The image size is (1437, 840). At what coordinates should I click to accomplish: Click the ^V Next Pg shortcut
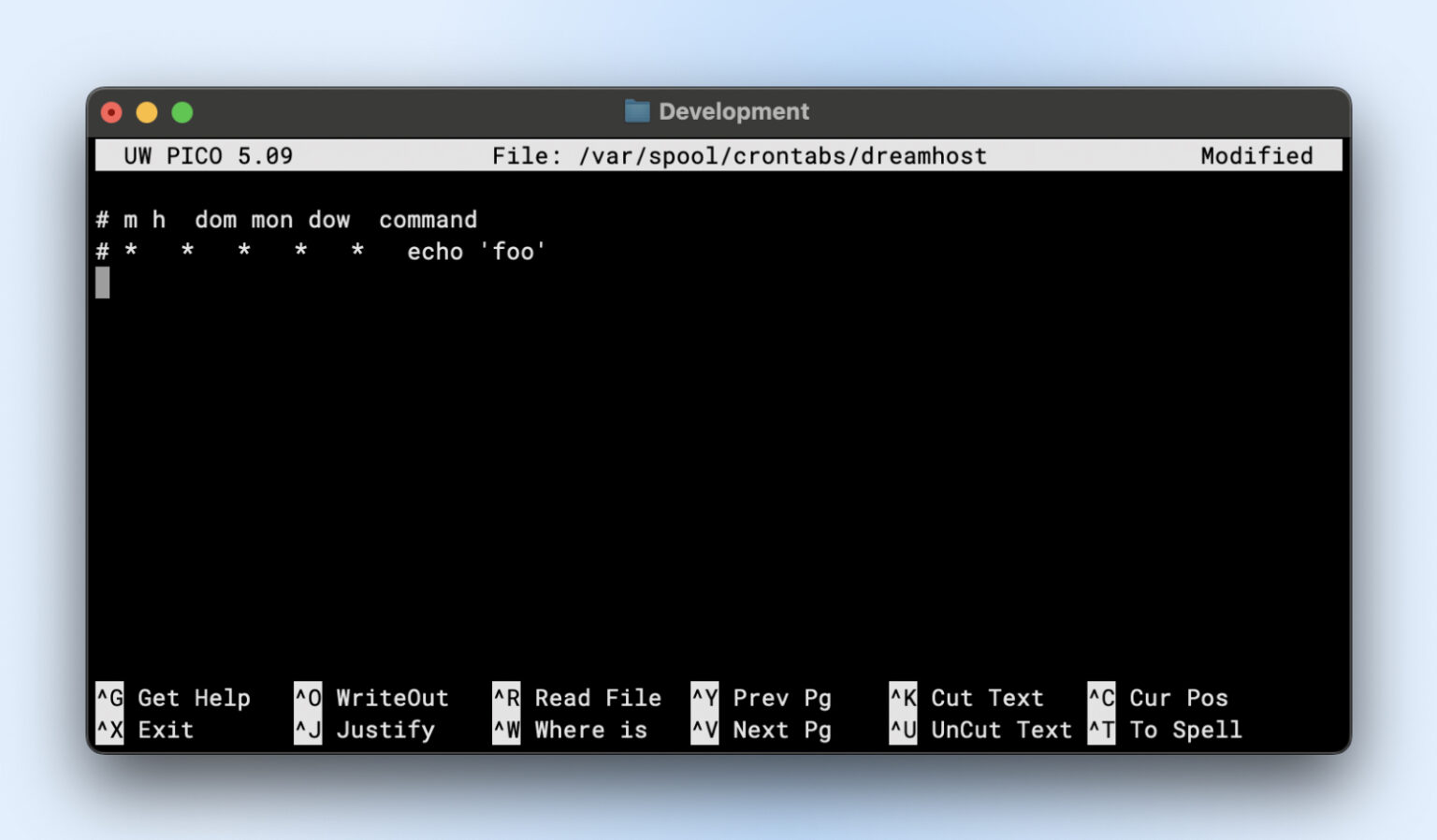[x=762, y=730]
